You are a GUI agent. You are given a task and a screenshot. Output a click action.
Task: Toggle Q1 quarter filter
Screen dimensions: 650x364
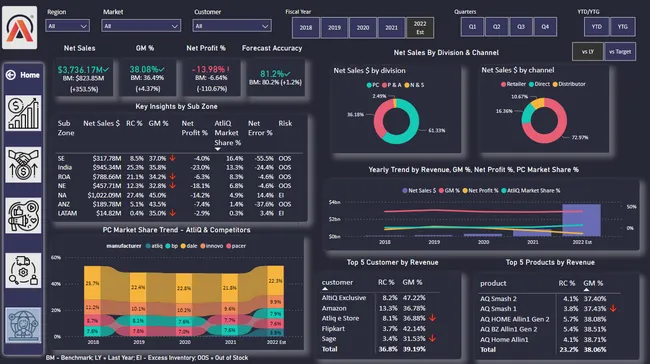coord(472,27)
